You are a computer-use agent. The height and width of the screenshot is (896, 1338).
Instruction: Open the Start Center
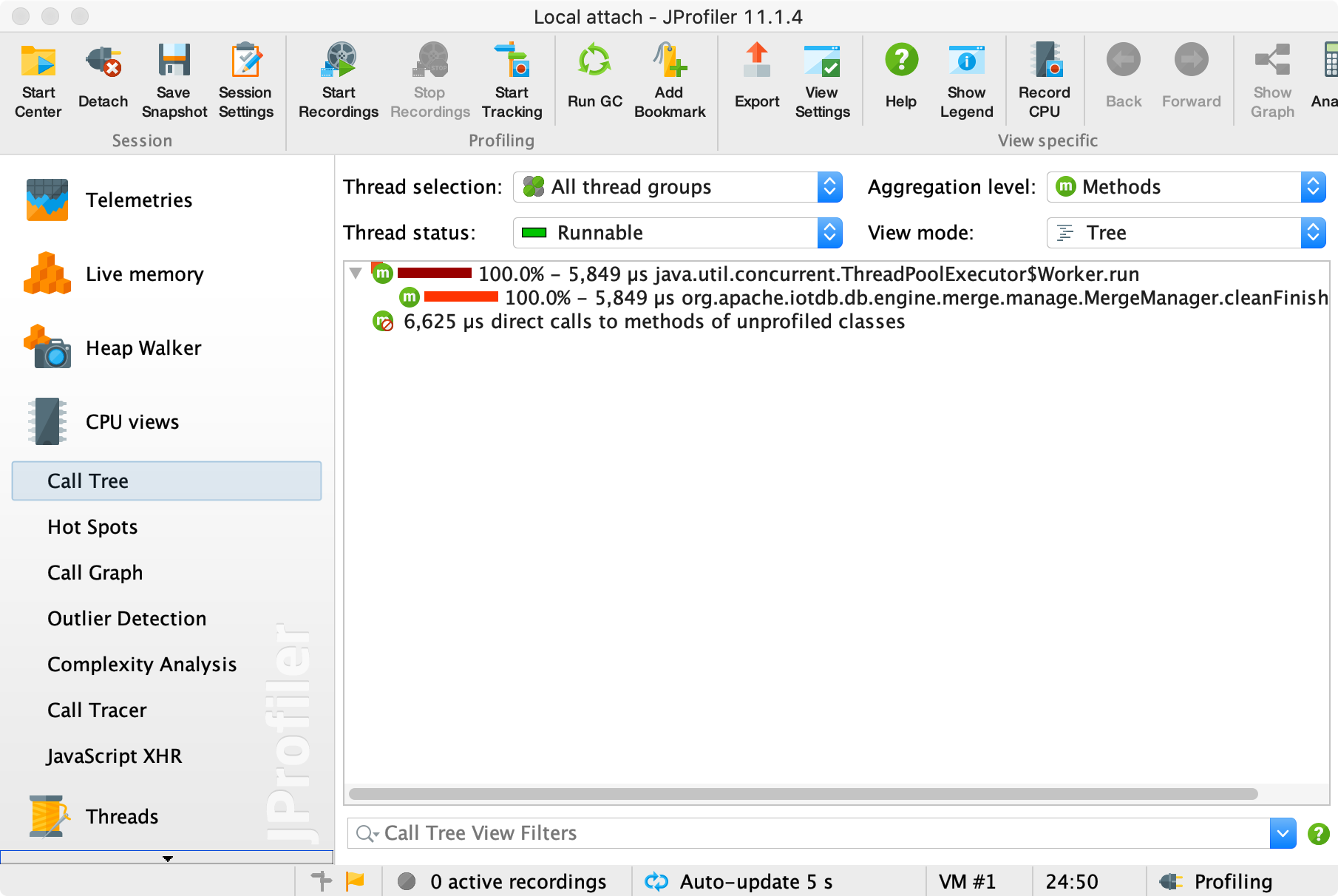(x=38, y=78)
